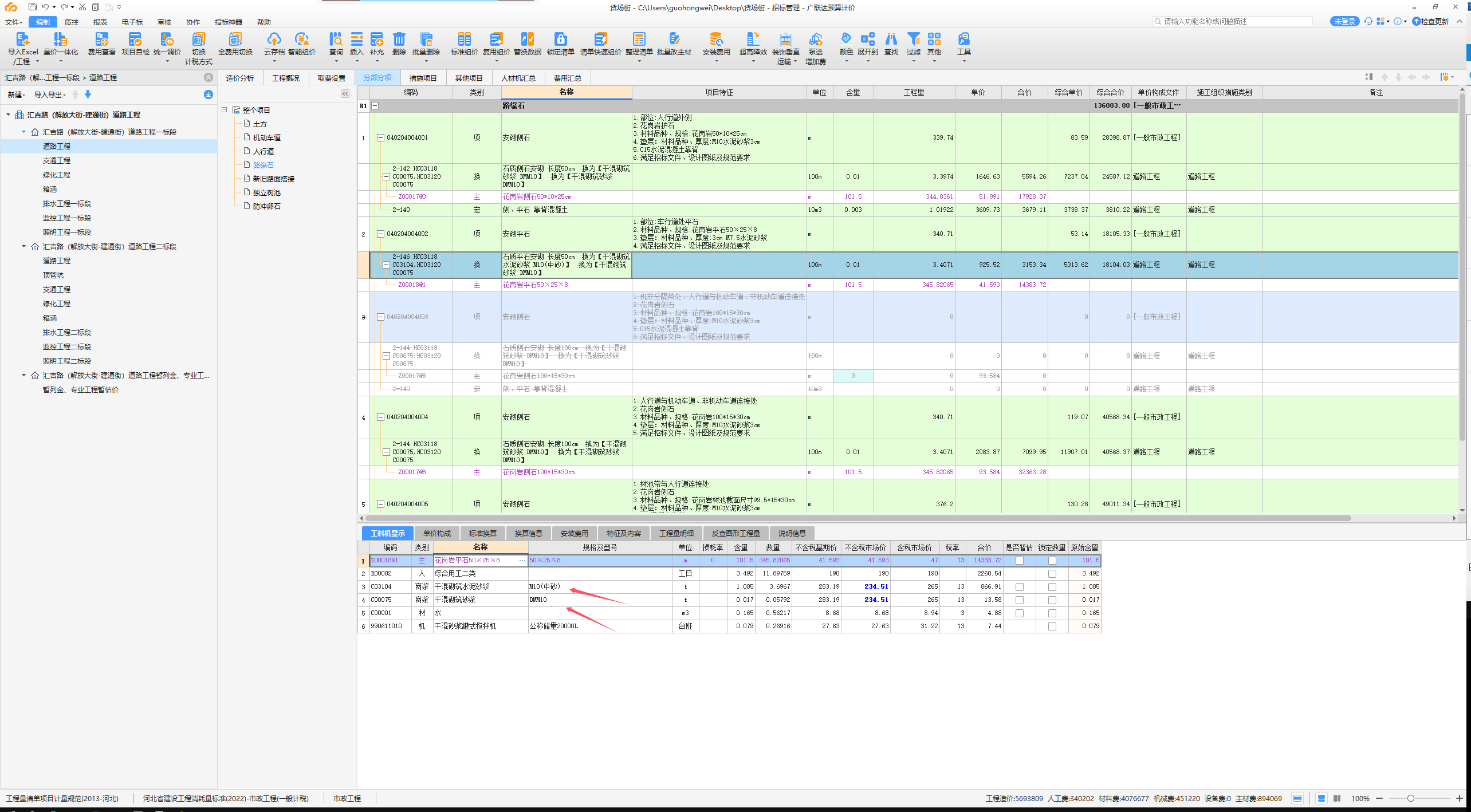The width and height of the screenshot is (1471, 812).
Task: Click the 泵送增加费 icon
Action: 815,39
